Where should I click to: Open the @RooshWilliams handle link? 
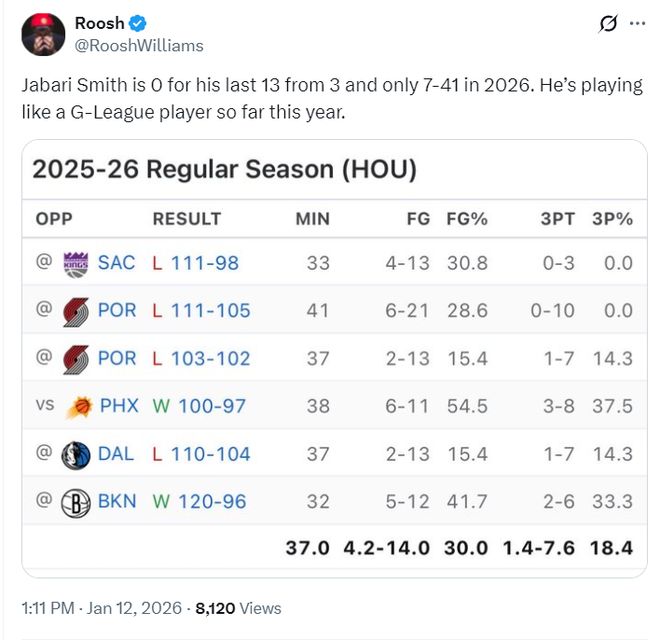139,46
